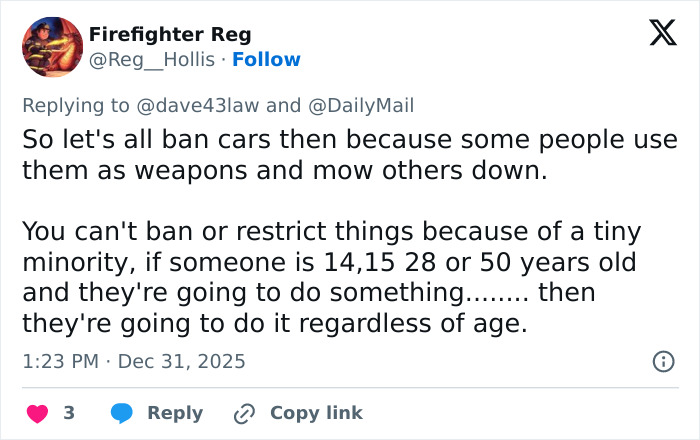
Task: Open the @Reg__Hollis handle link
Action: [x=152, y=60]
